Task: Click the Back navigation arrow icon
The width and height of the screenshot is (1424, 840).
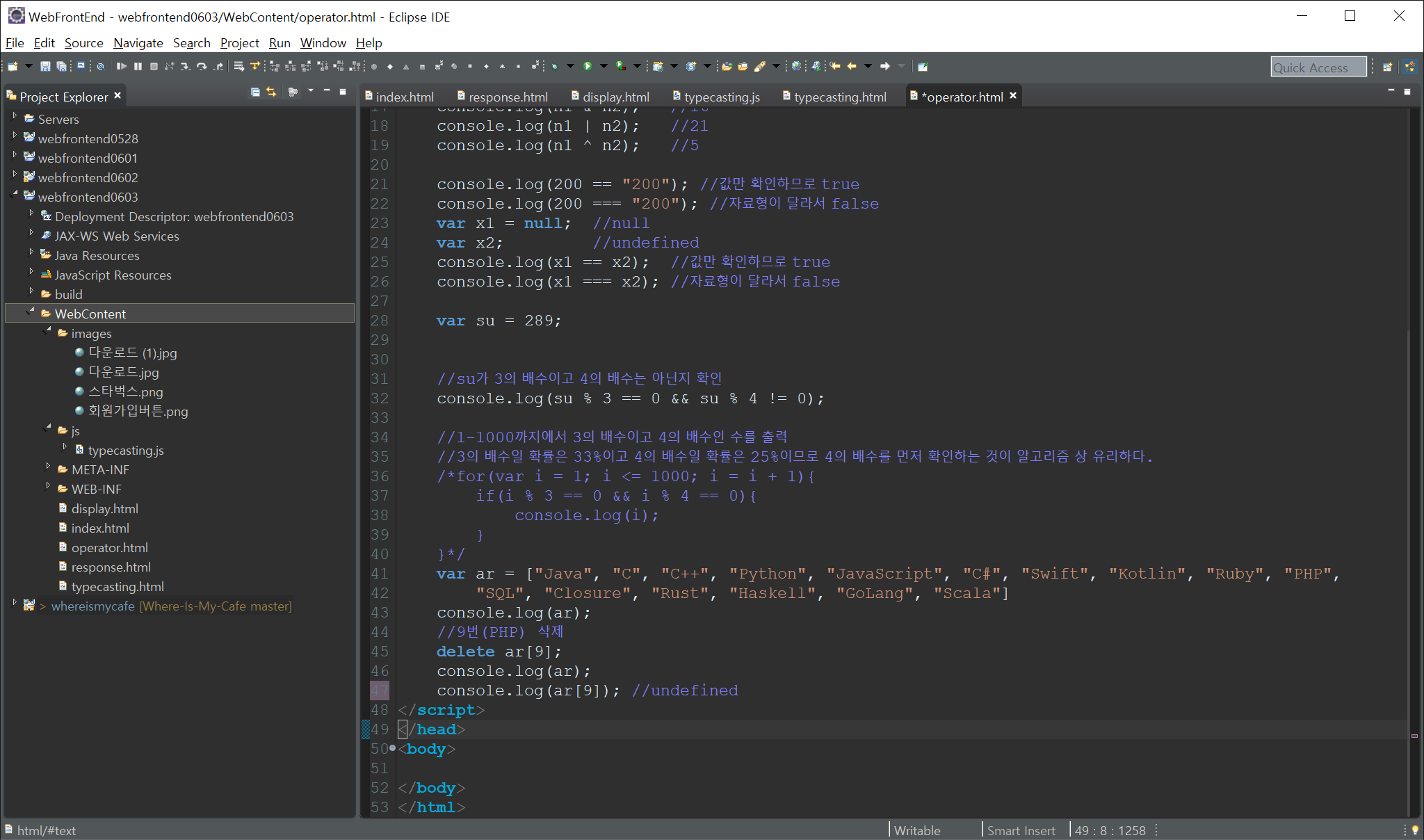Action: point(852,67)
